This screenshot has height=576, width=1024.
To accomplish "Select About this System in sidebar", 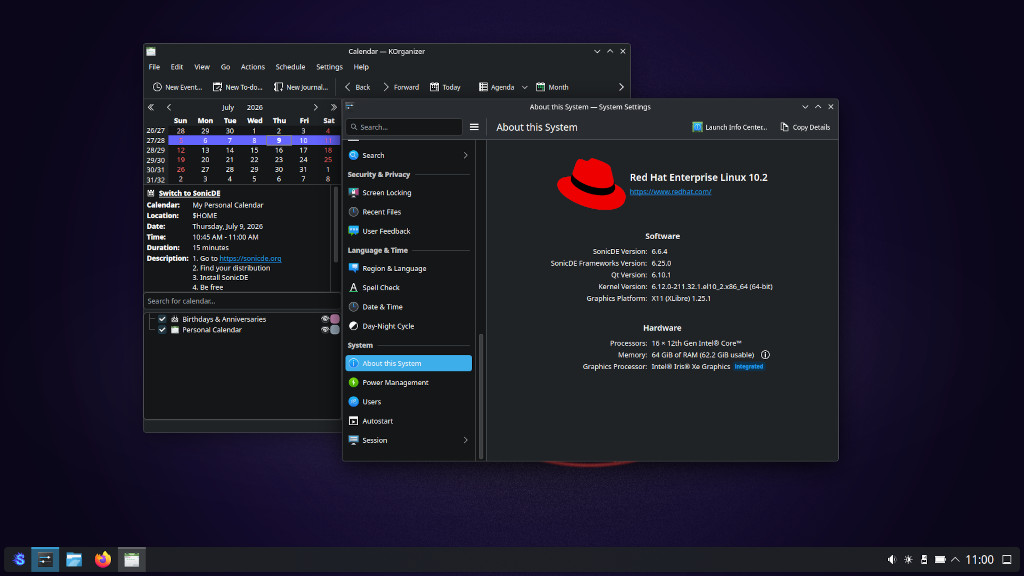I will [x=408, y=363].
